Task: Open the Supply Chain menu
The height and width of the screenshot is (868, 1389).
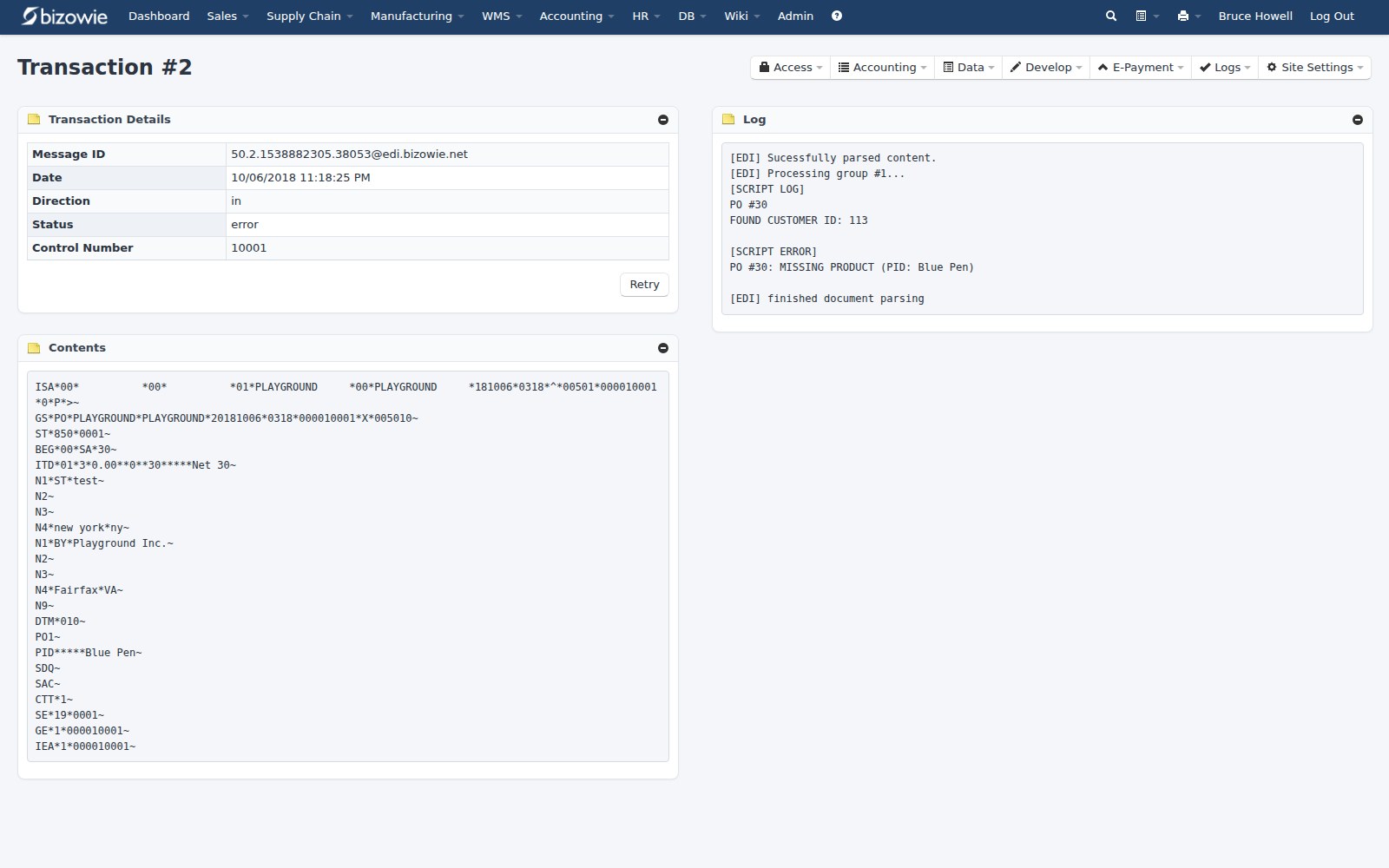Action: coord(309,16)
